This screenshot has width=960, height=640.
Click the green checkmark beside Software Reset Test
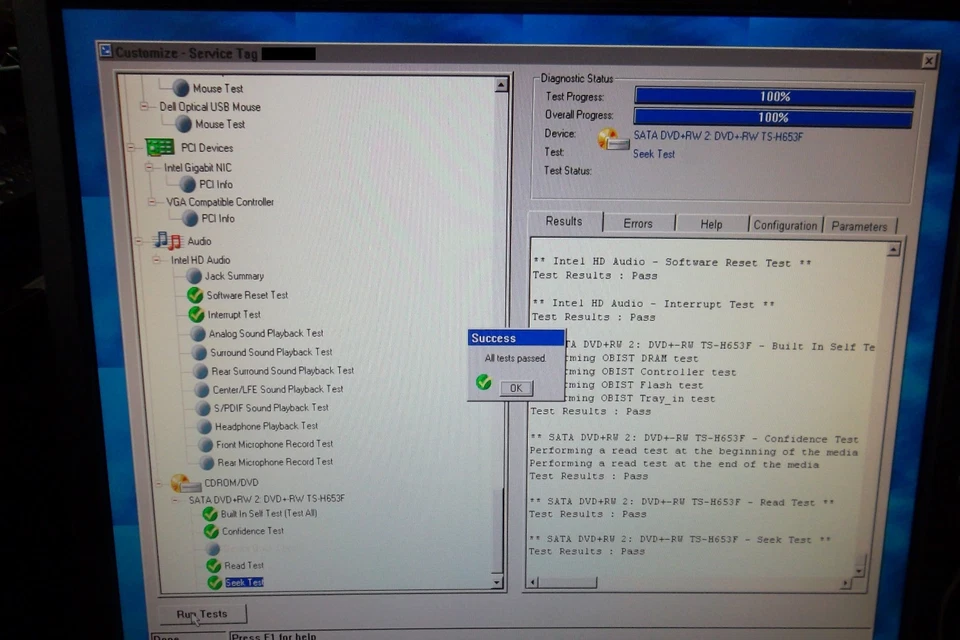195,295
